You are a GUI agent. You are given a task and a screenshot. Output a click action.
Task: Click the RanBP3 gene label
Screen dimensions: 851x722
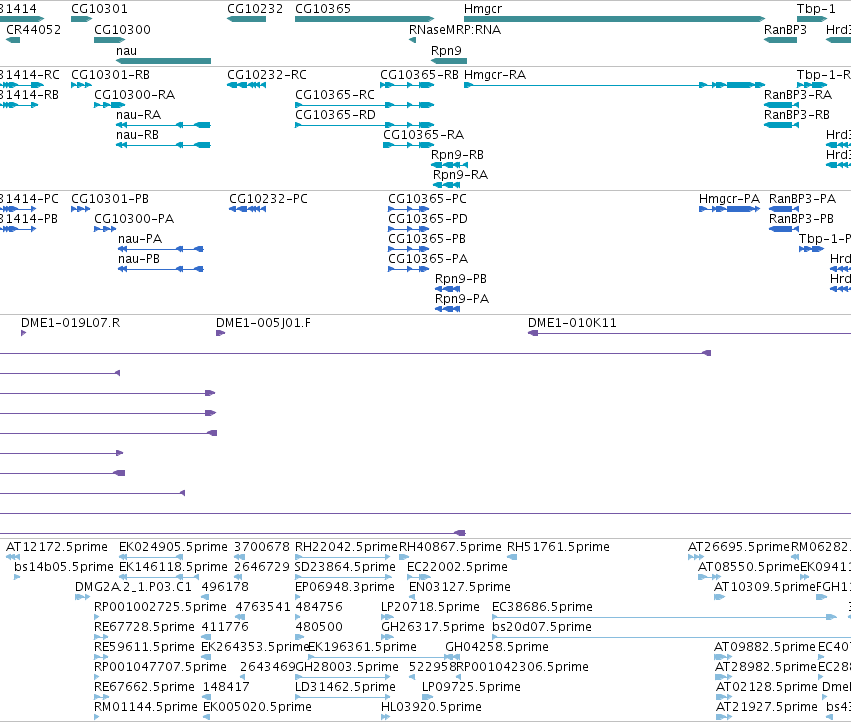785,29
